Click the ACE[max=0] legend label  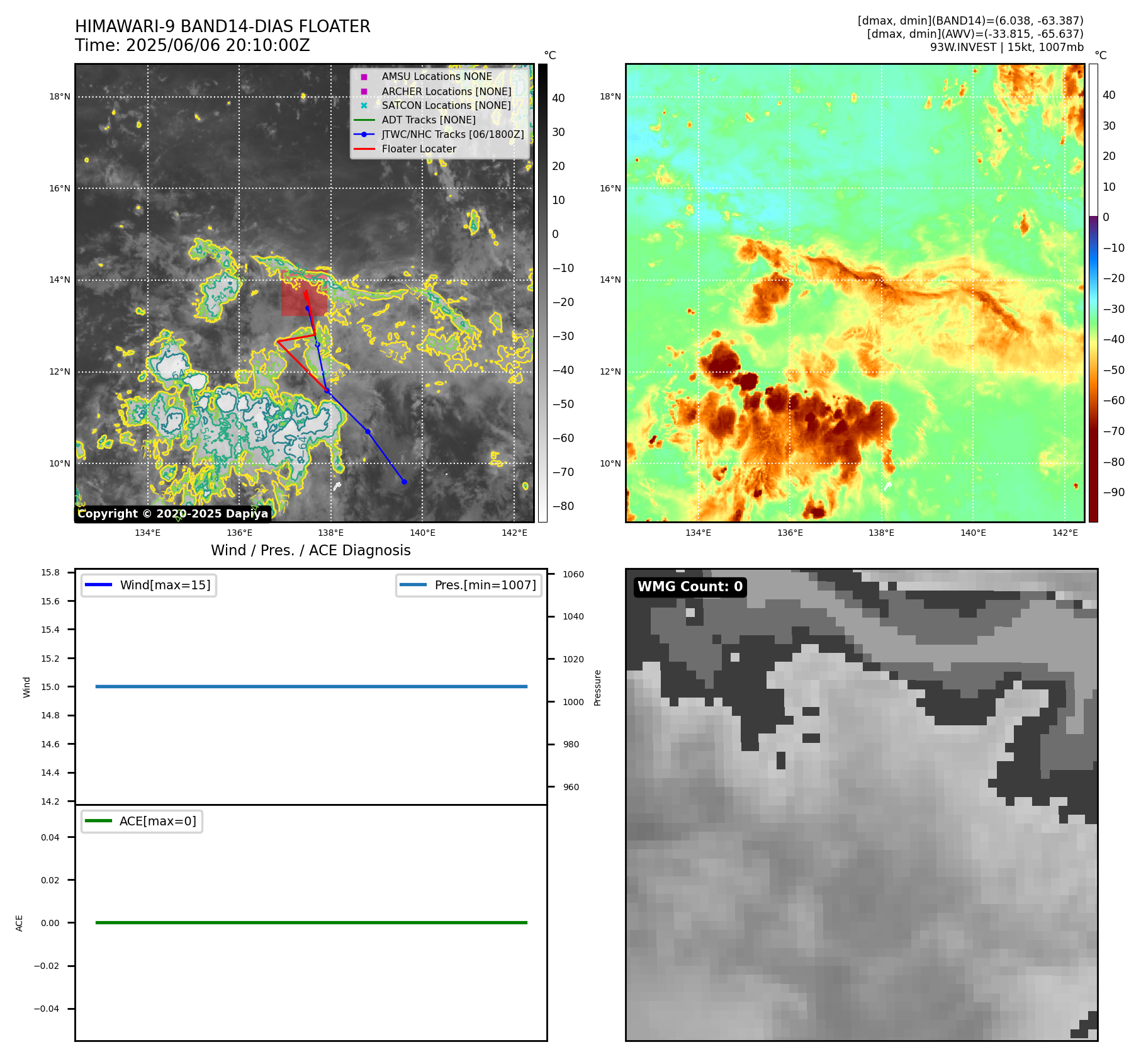[158, 821]
